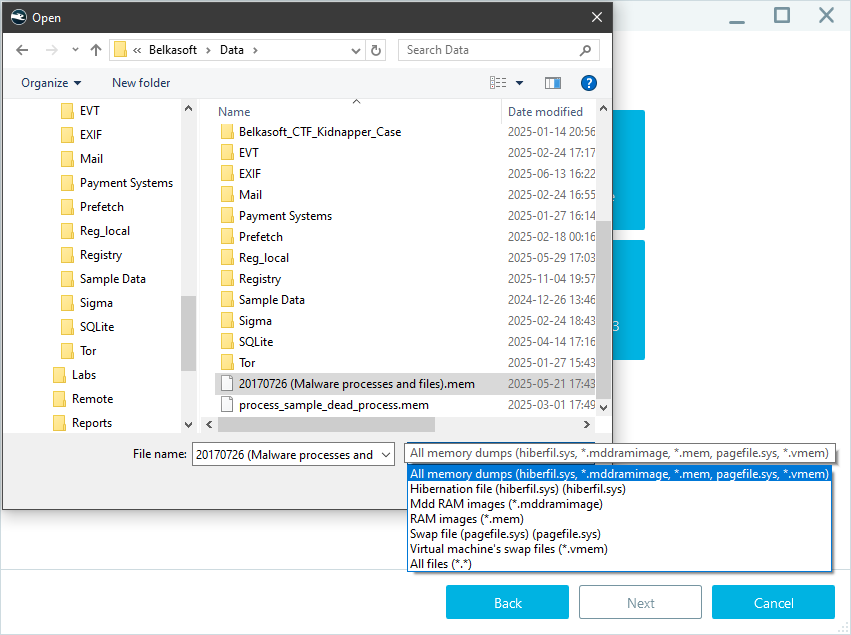Click the Organize menu
The width and height of the screenshot is (851, 635).
(x=49, y=82)
